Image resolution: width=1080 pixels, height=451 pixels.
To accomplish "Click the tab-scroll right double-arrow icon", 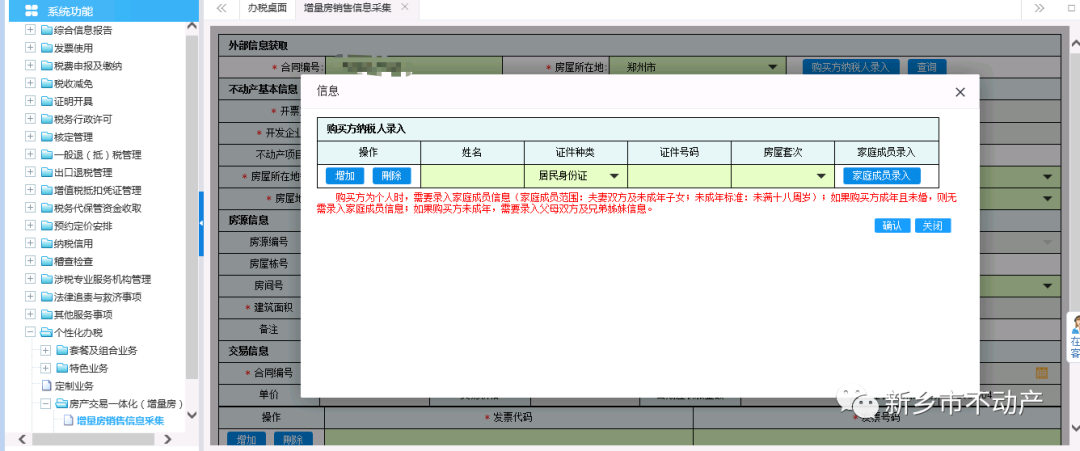I will point(1039,8).
